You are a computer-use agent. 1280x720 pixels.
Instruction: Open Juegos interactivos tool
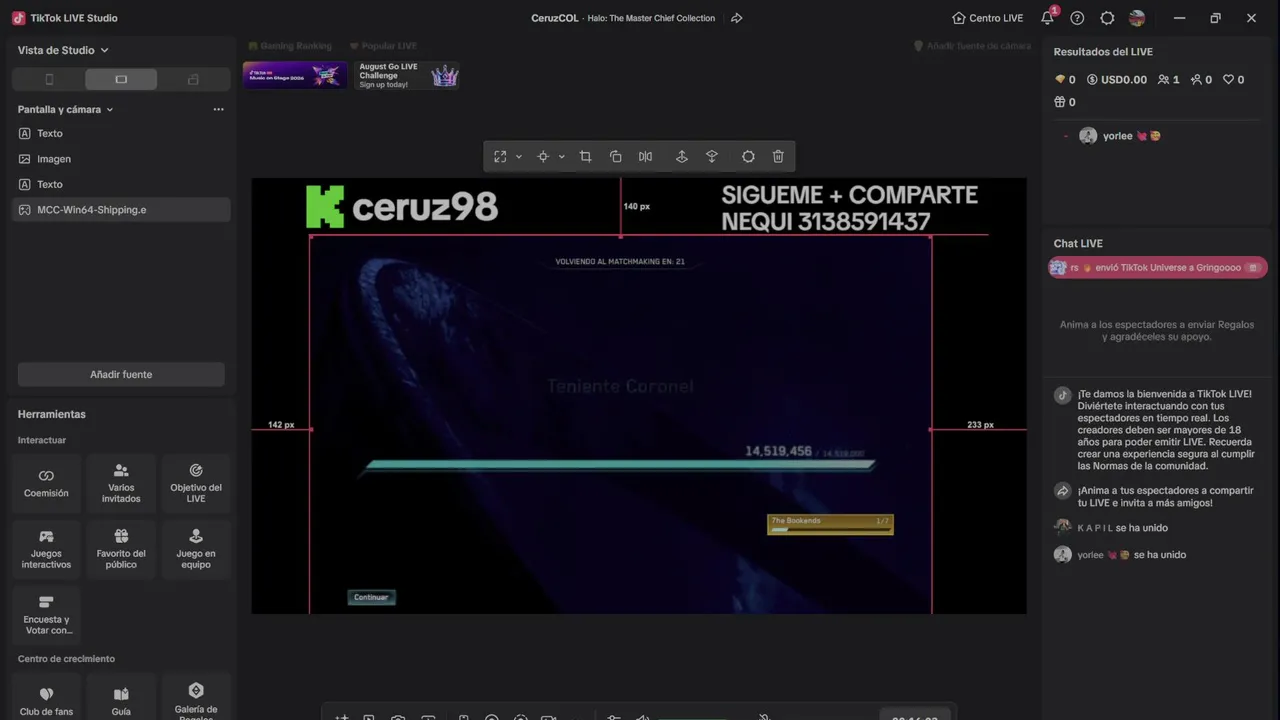46,549
